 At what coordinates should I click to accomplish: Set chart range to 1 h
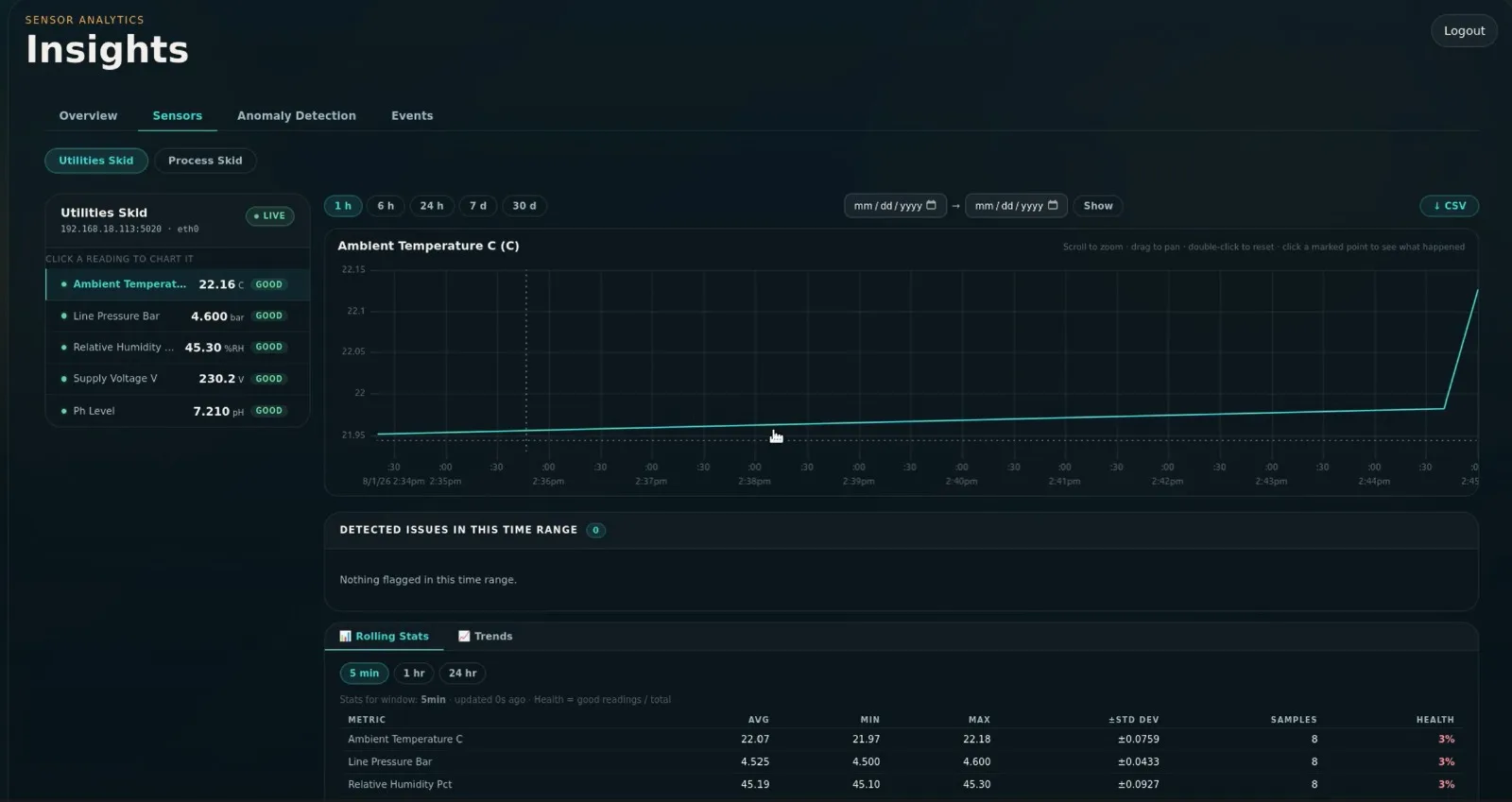click(x=343, y=206)
